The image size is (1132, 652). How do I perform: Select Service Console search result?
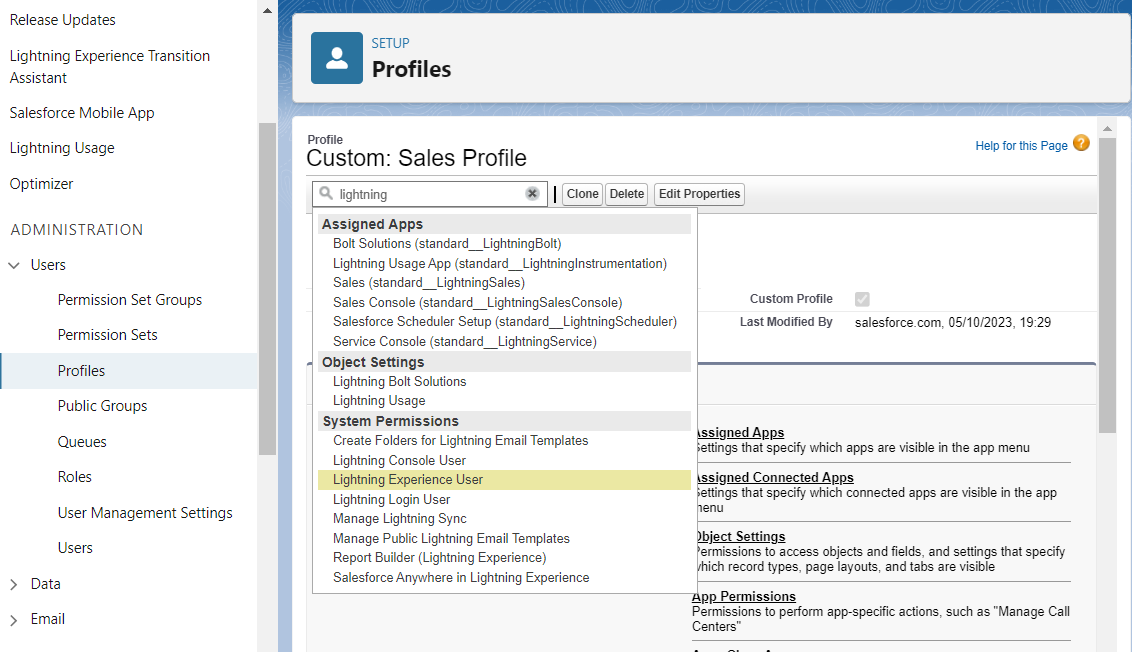[464, 342]
